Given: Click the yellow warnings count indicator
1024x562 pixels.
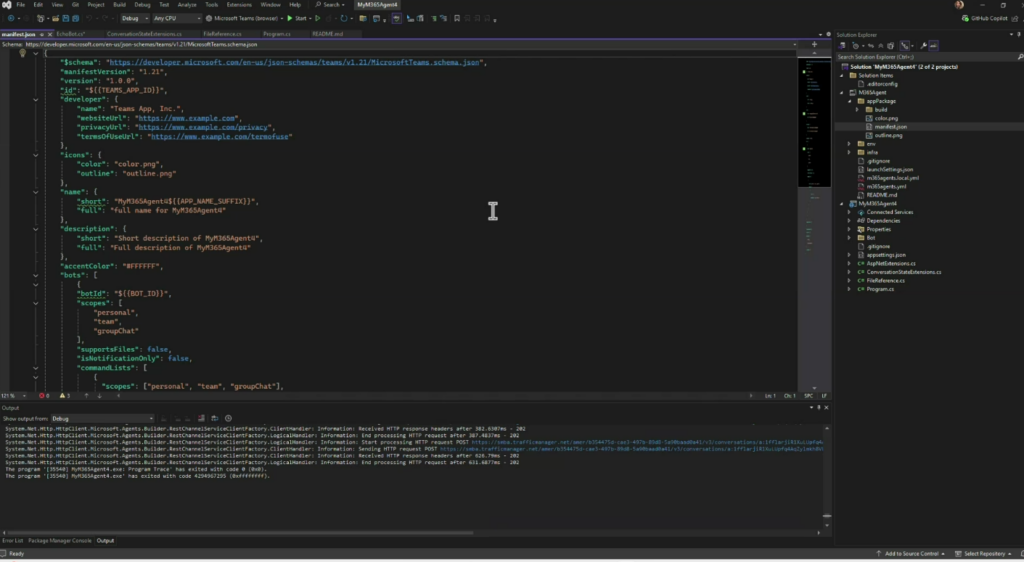Looking at the screenshot, I should [65, 396].
